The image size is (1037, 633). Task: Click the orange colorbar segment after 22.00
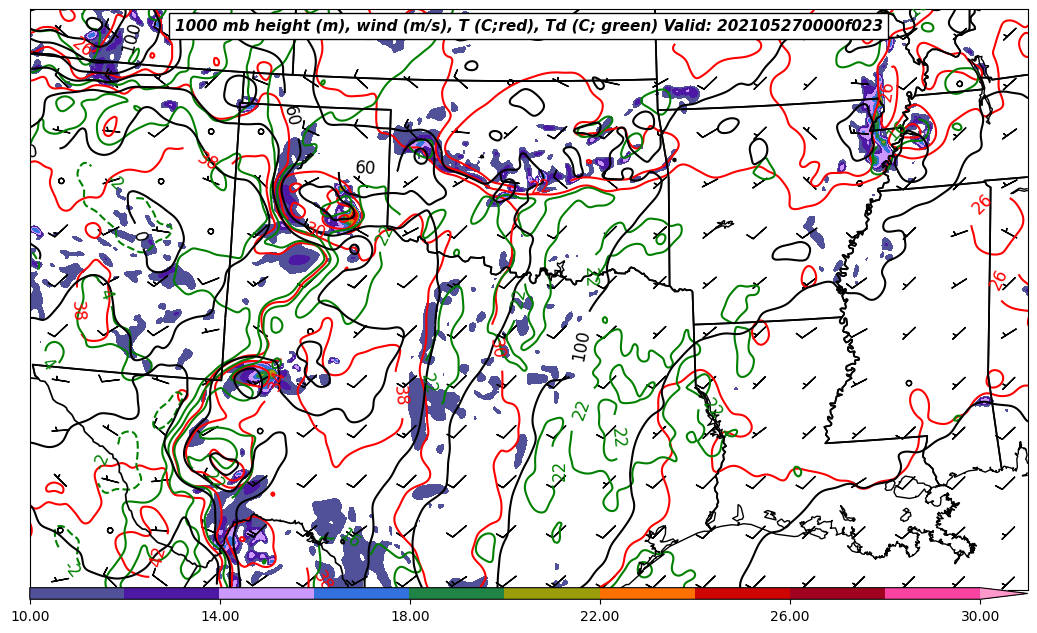[647, 593]
